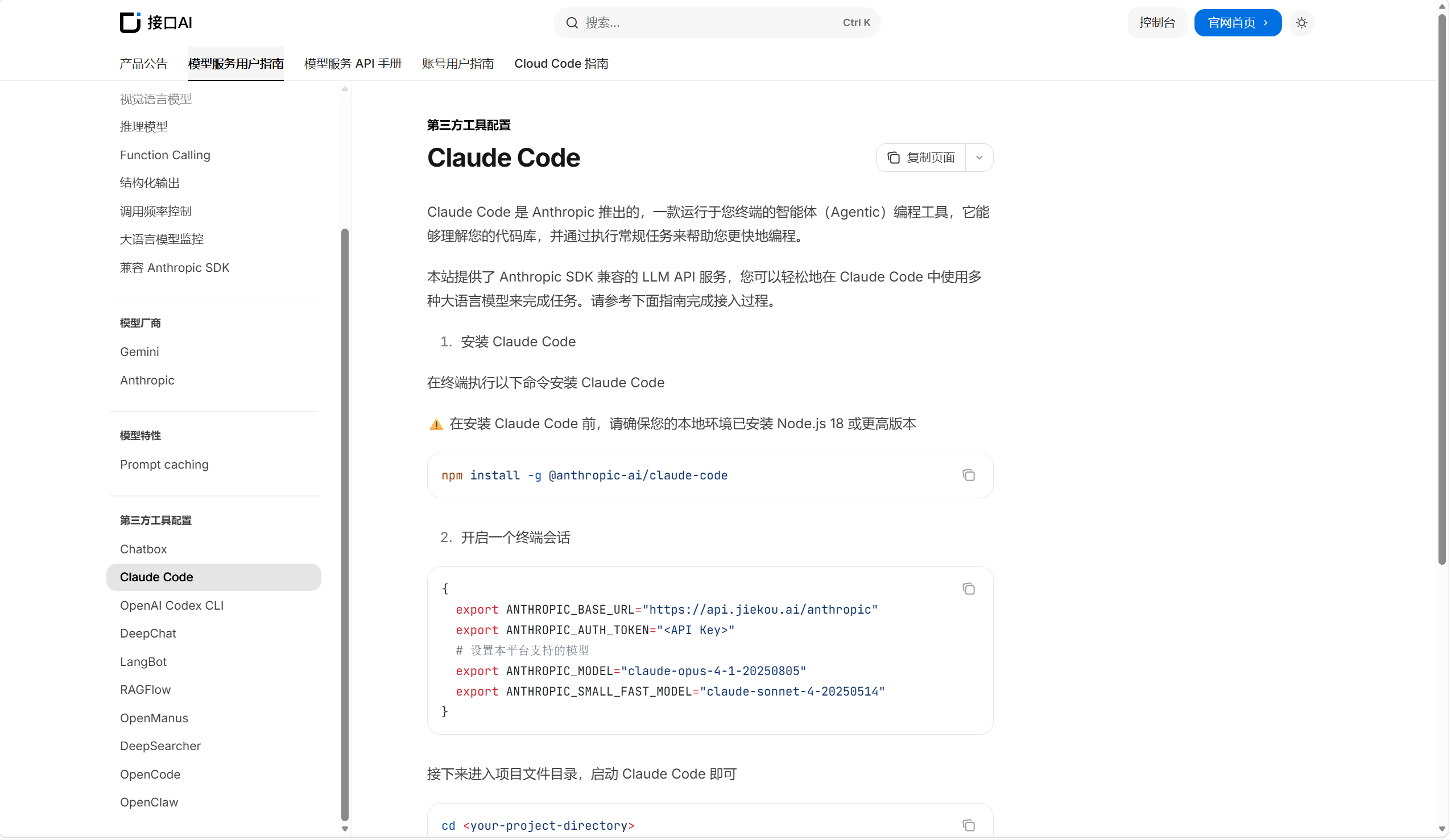Click the ANTHROPIC_SMALL_FAST_MODEL export line
1451x840 pixels.
[x=671, y=692]
